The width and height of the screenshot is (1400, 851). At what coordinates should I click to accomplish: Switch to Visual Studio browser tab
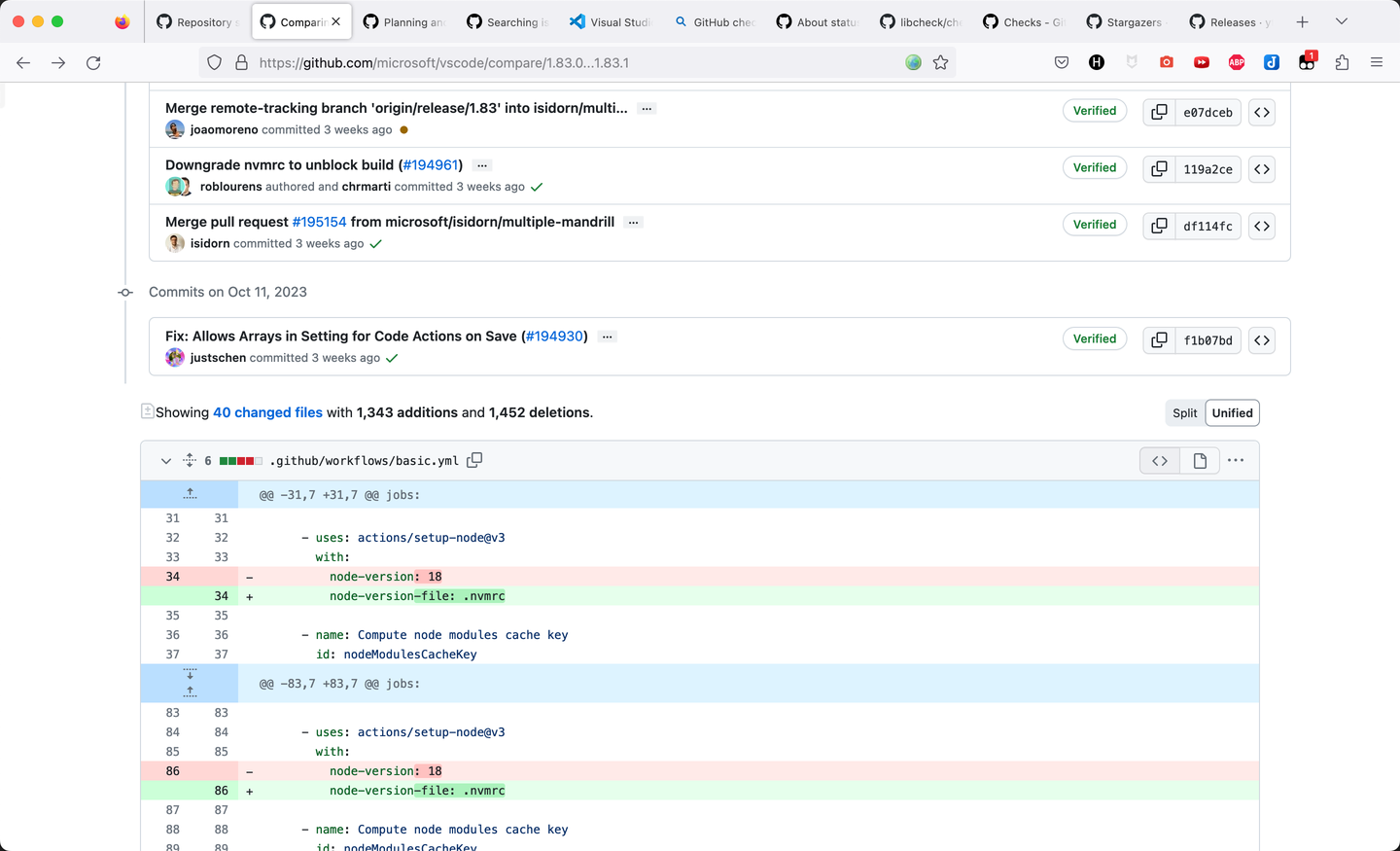612,21
